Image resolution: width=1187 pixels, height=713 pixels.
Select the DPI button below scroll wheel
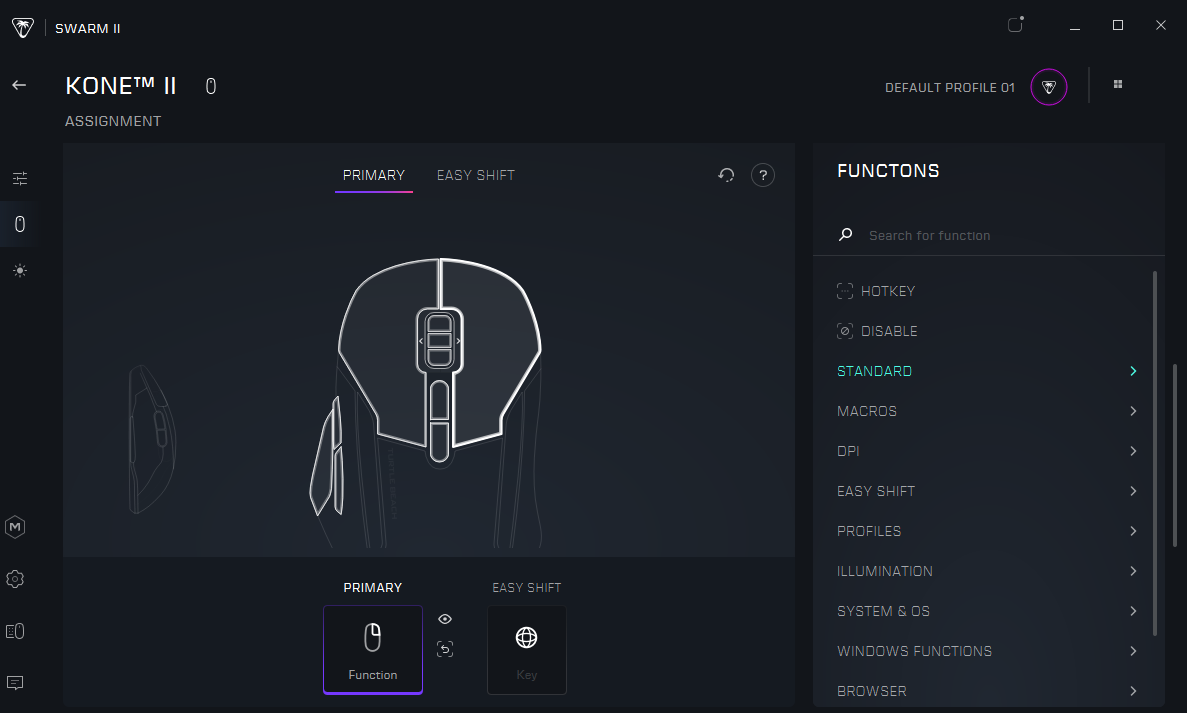pos(439,400)
